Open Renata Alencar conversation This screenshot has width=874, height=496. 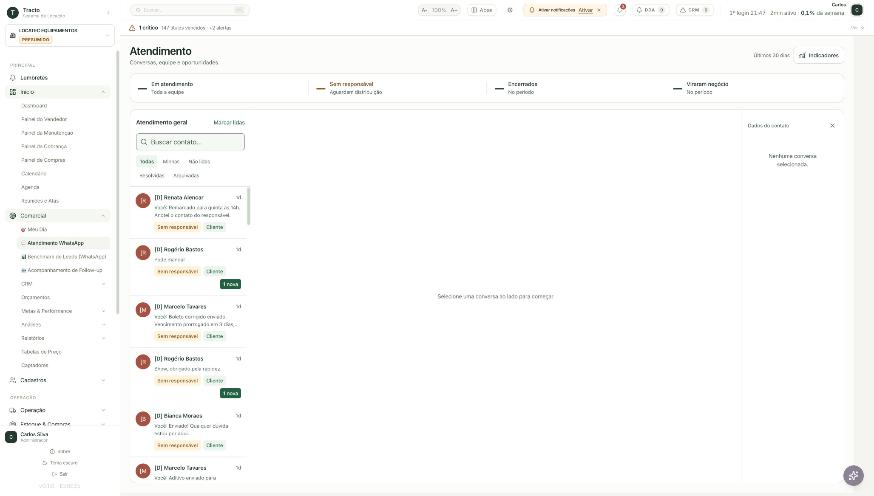189,212
